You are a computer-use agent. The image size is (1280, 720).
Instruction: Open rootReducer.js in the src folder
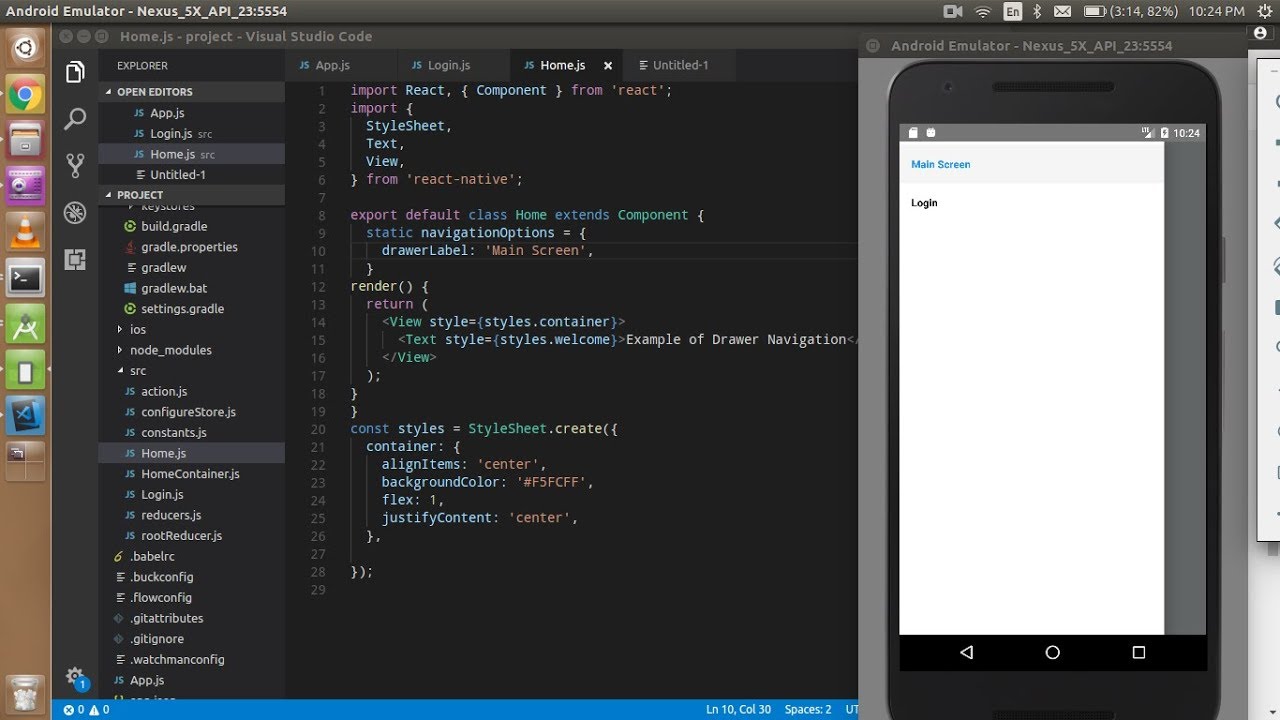191,536
